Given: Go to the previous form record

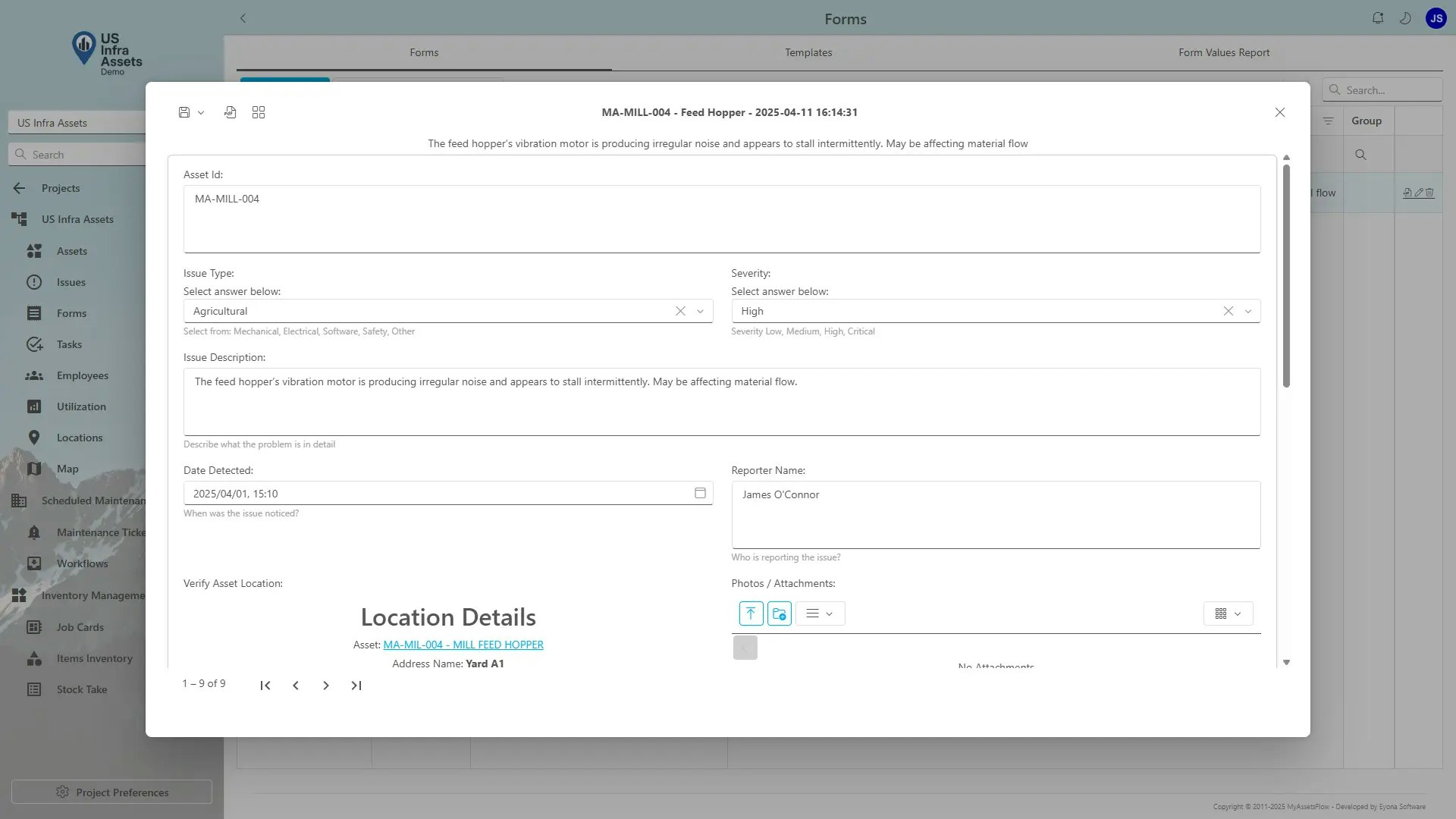Looking at the screenshot, I should pyautogui.click(x=296, y=686).
